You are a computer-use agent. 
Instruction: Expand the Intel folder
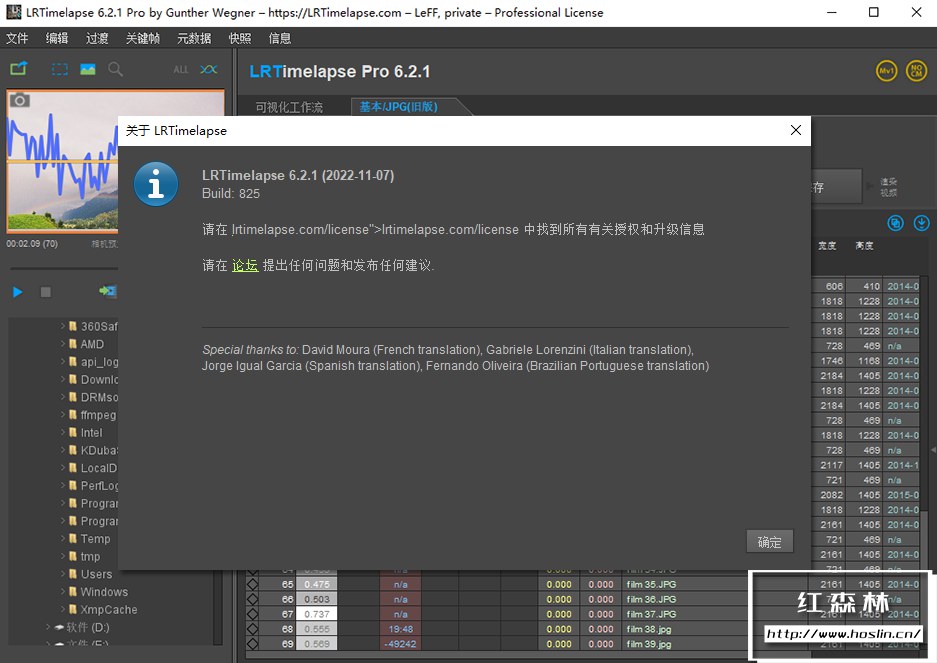click(x=62, y=432)
